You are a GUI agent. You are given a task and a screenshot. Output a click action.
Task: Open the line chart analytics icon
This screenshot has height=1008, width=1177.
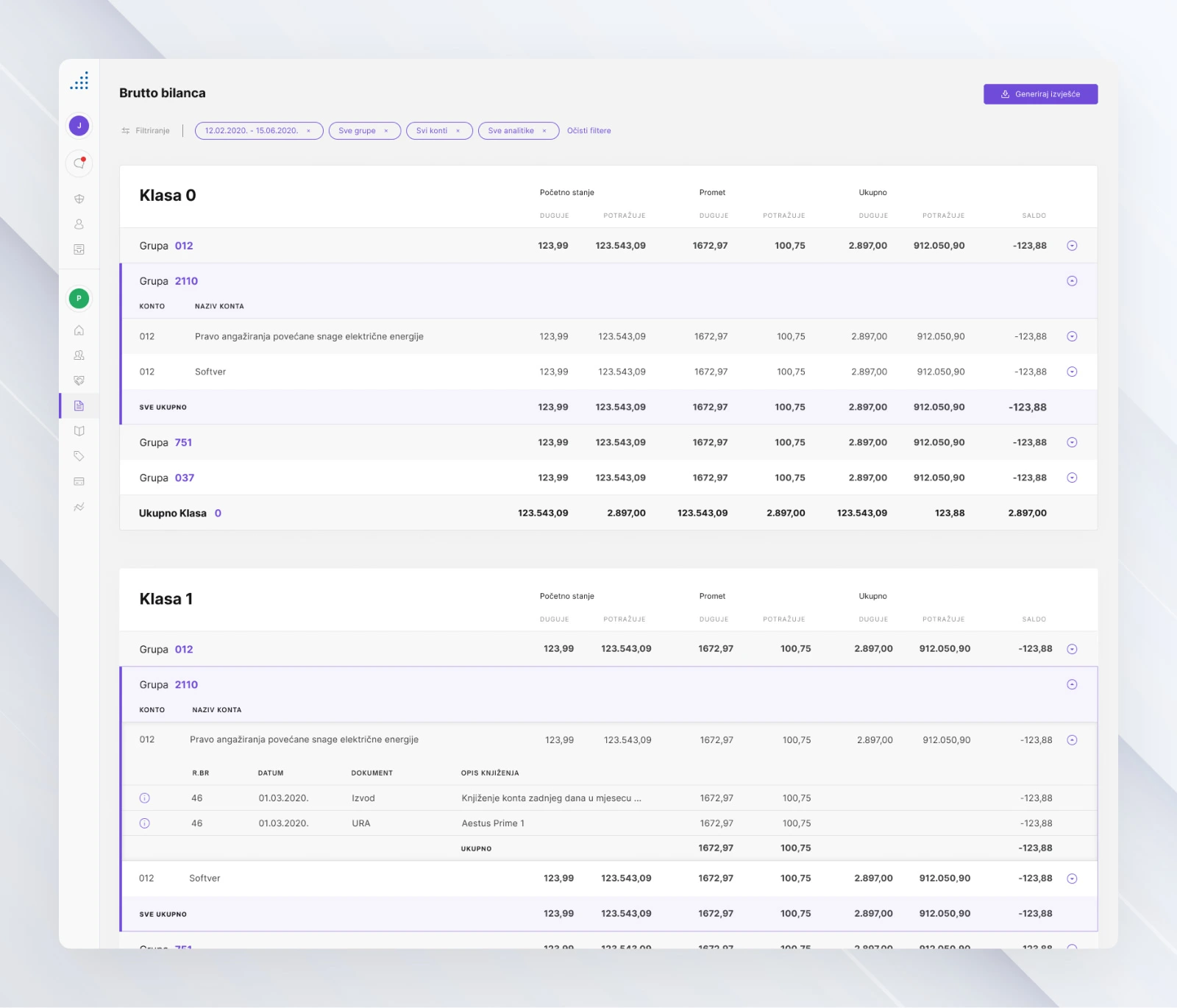[79, 507]
